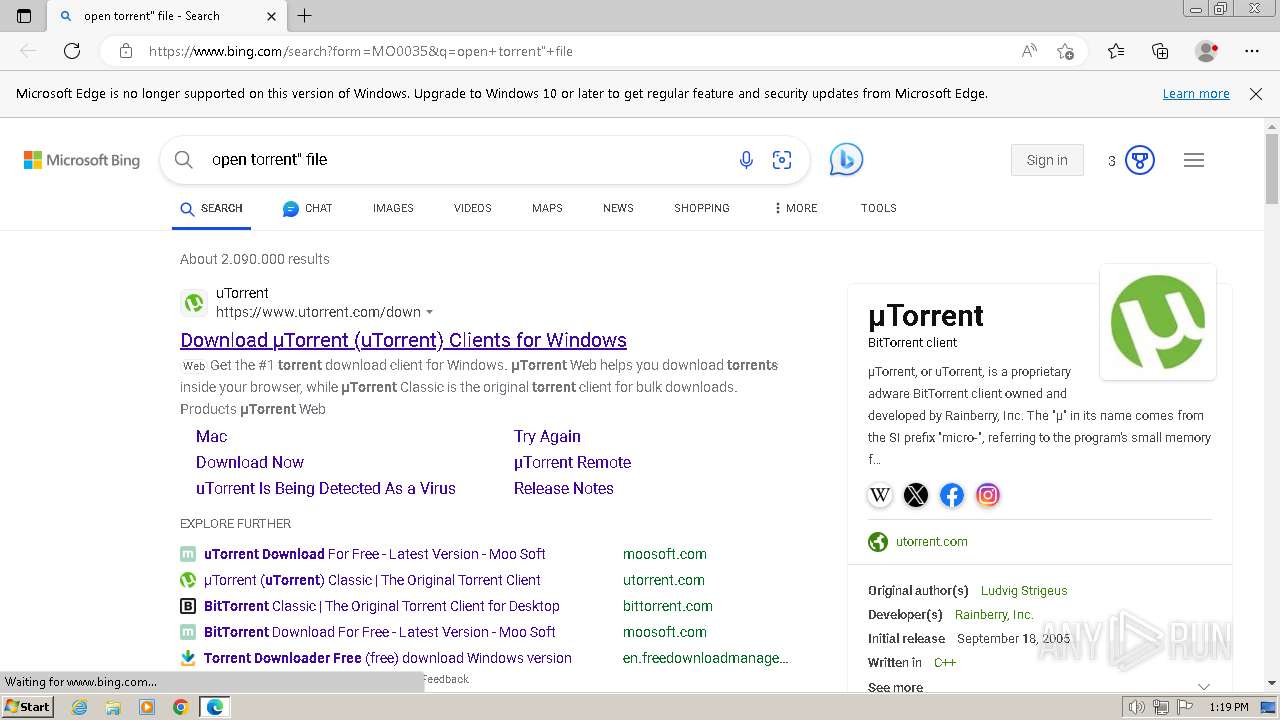Toggle Read aloud icon in address bar

point(1029,51)
